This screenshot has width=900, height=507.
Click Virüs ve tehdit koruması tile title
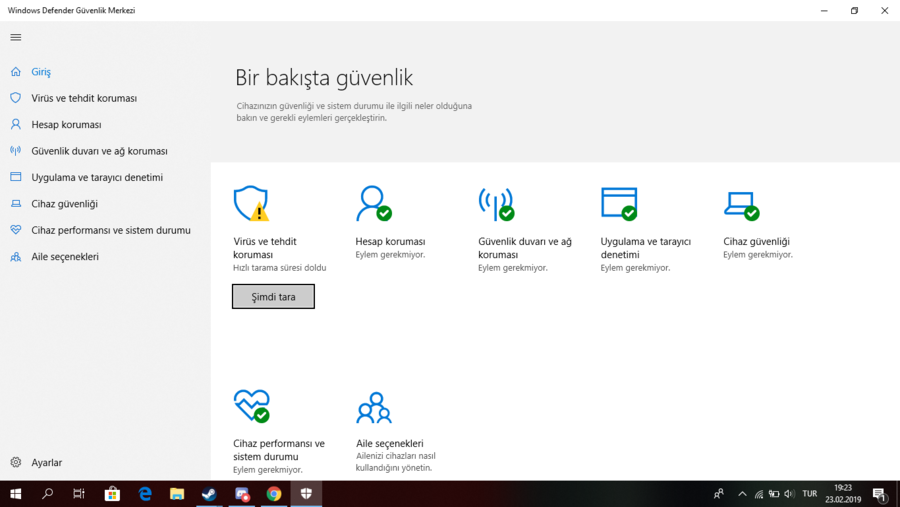tap(265, 248)
